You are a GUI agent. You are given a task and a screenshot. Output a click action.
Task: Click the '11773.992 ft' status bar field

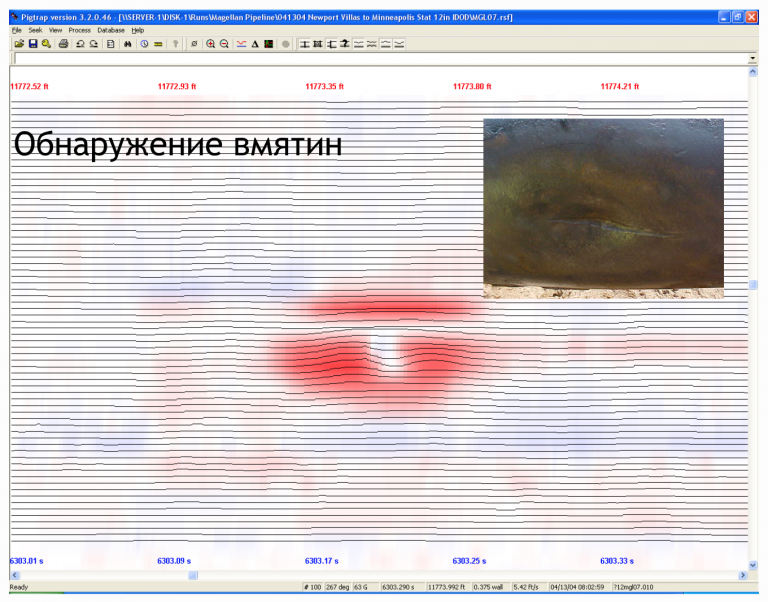448,587
